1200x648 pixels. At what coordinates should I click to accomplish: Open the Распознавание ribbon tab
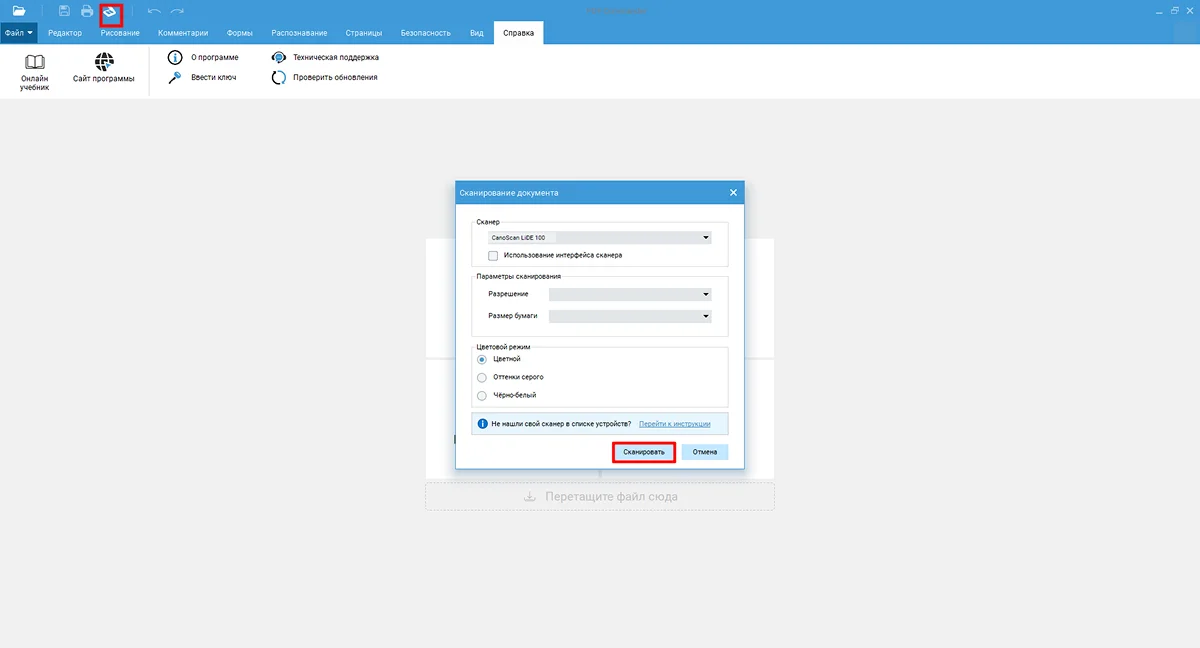pyautogui.click(x=299, y=33)
